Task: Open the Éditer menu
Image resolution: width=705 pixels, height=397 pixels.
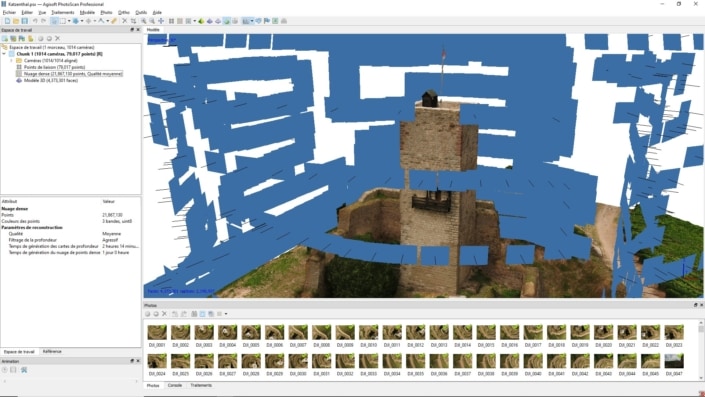Action: point(27,13)
